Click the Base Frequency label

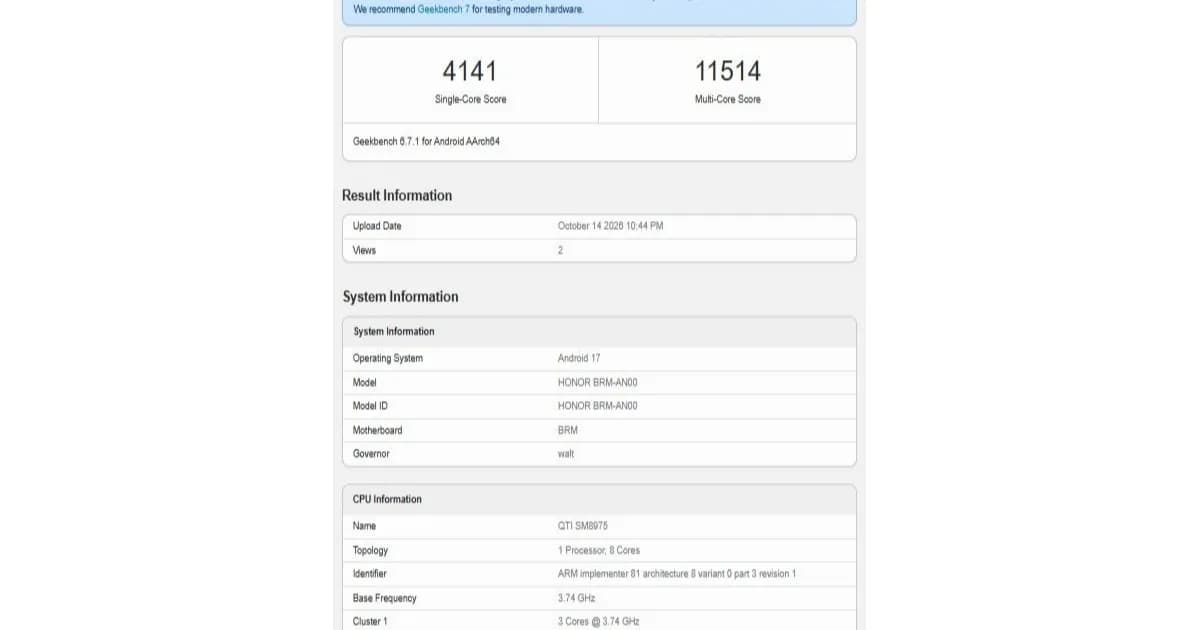pyautogui.click(x=385, y=598)
